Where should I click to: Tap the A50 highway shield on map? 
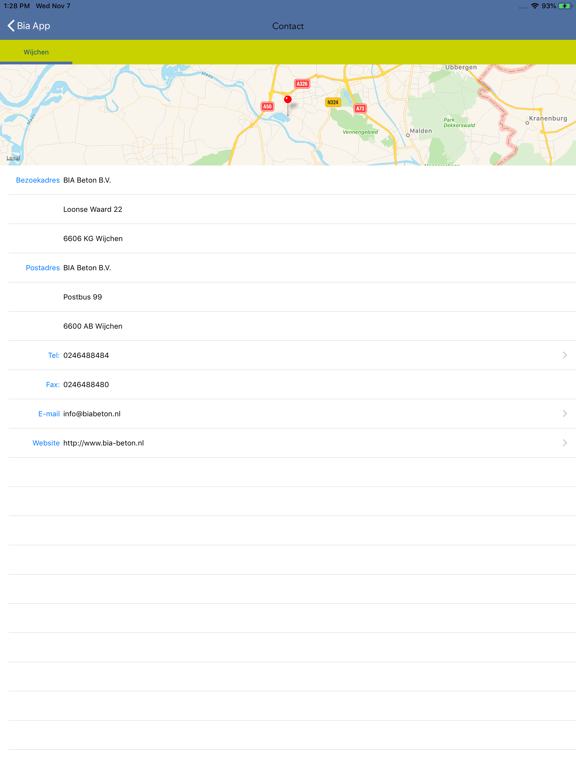267,106
